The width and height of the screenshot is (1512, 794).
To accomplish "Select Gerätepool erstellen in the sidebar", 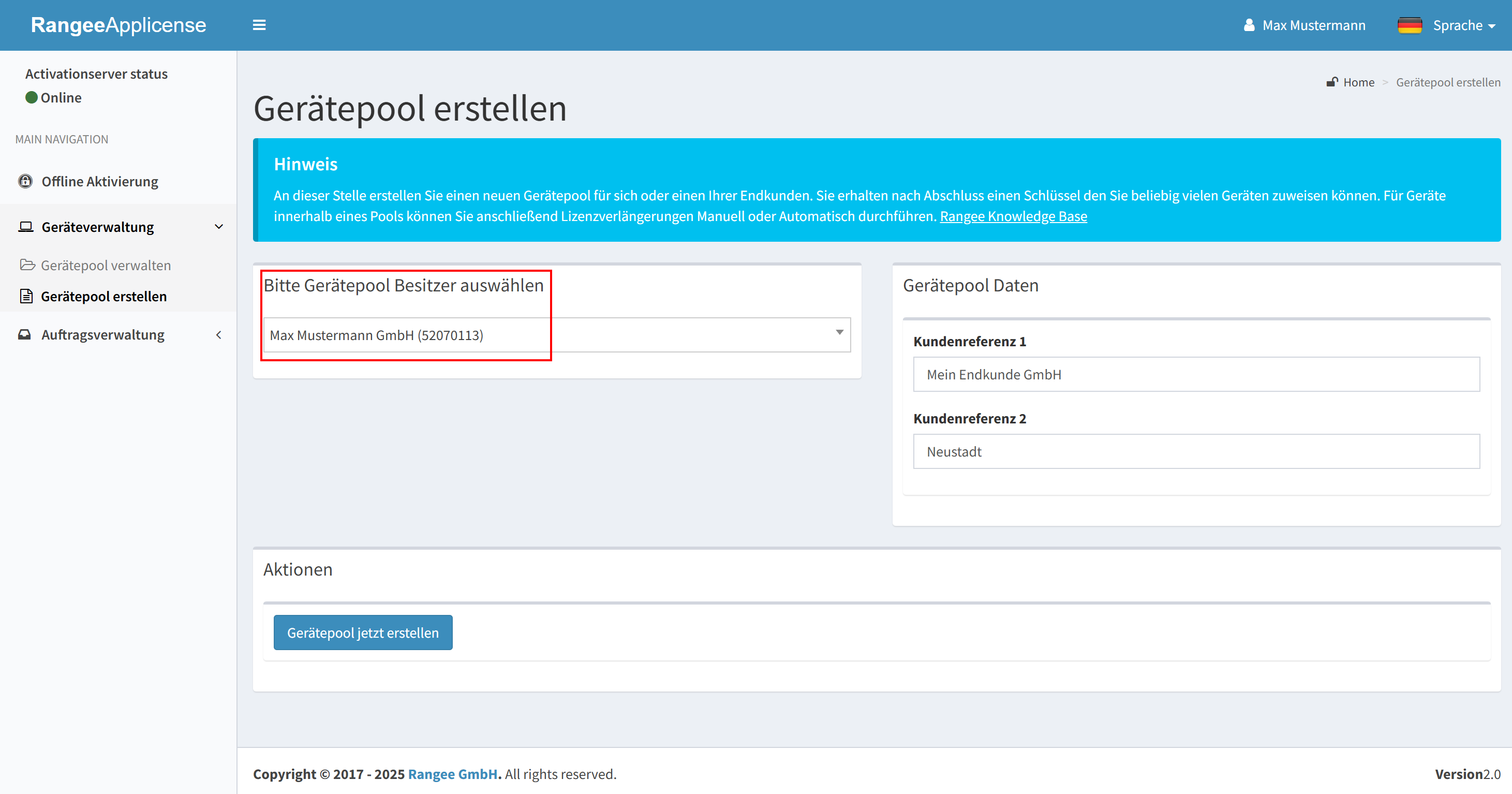I will (x=103, y=296).
